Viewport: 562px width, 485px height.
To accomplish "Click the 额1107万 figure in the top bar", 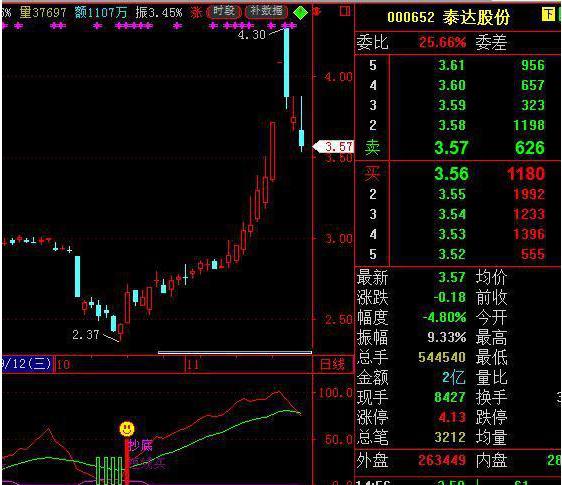I will pos(101,13).
